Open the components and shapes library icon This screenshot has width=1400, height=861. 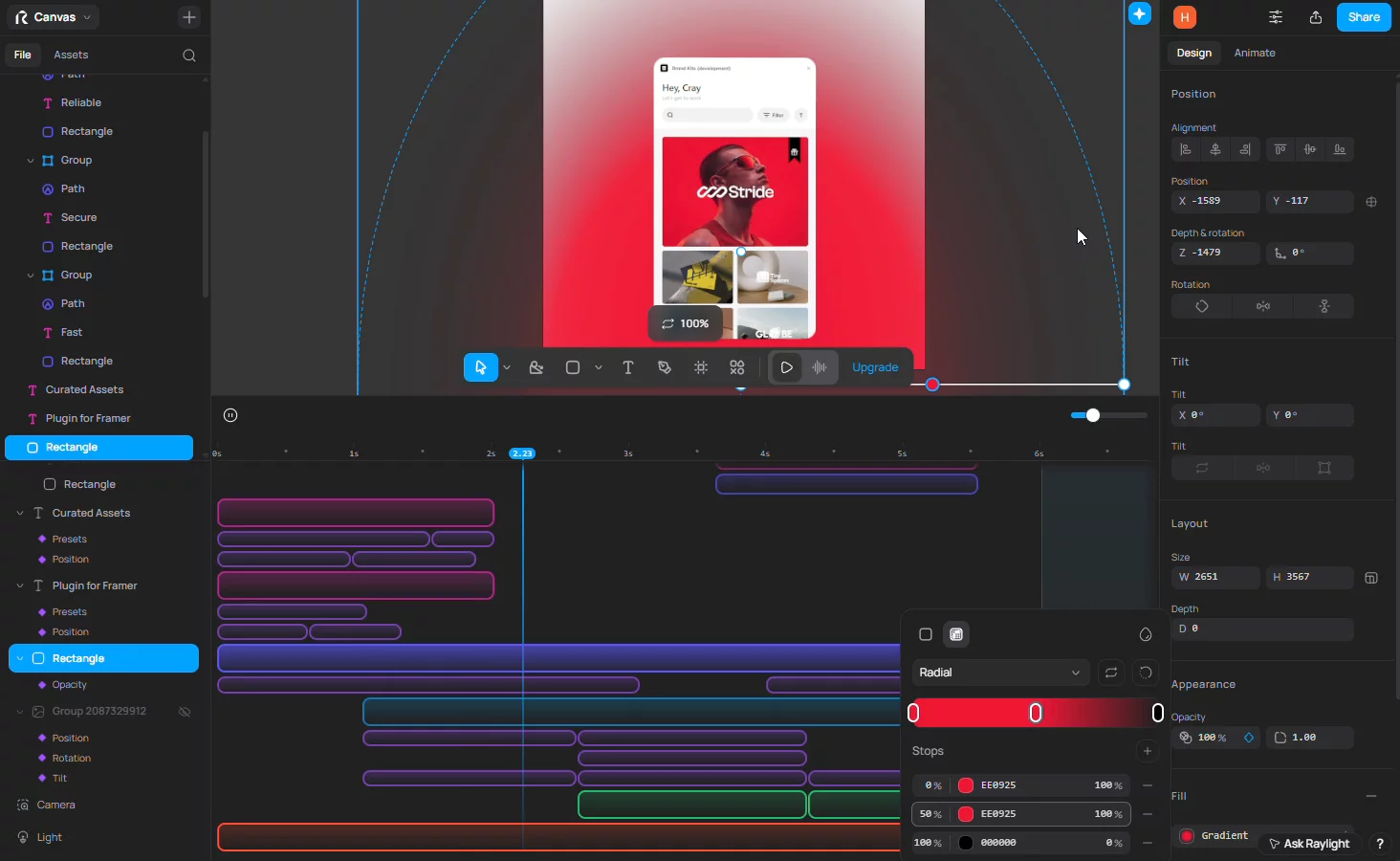pyautogui.click(x=737, y=367)
